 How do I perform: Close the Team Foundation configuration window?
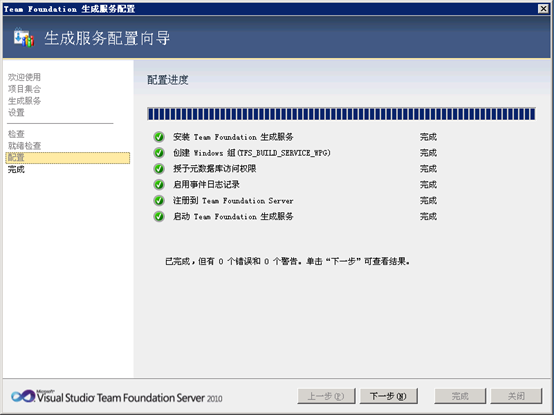click(543, 8)
